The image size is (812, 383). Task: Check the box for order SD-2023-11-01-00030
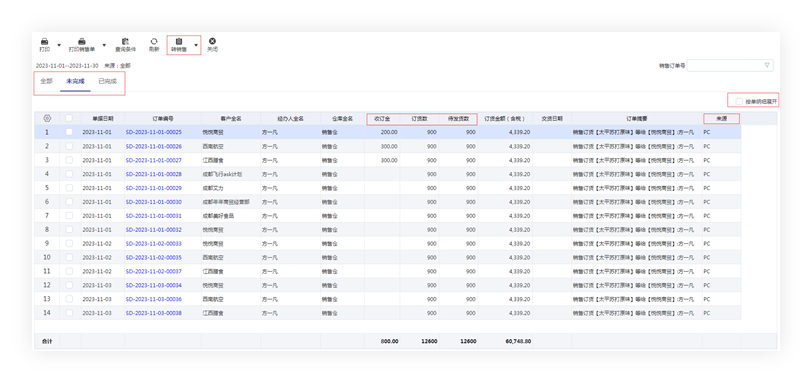pos(69,202)
